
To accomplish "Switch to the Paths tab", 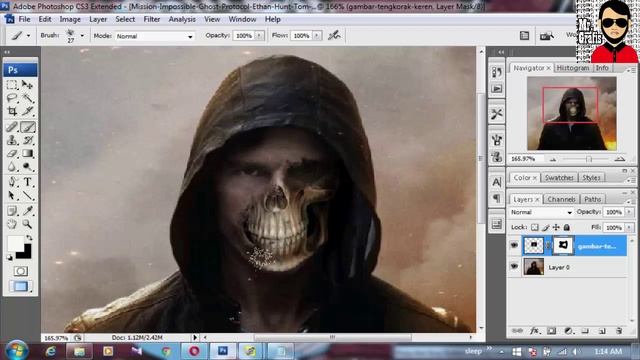I will 592,199.
